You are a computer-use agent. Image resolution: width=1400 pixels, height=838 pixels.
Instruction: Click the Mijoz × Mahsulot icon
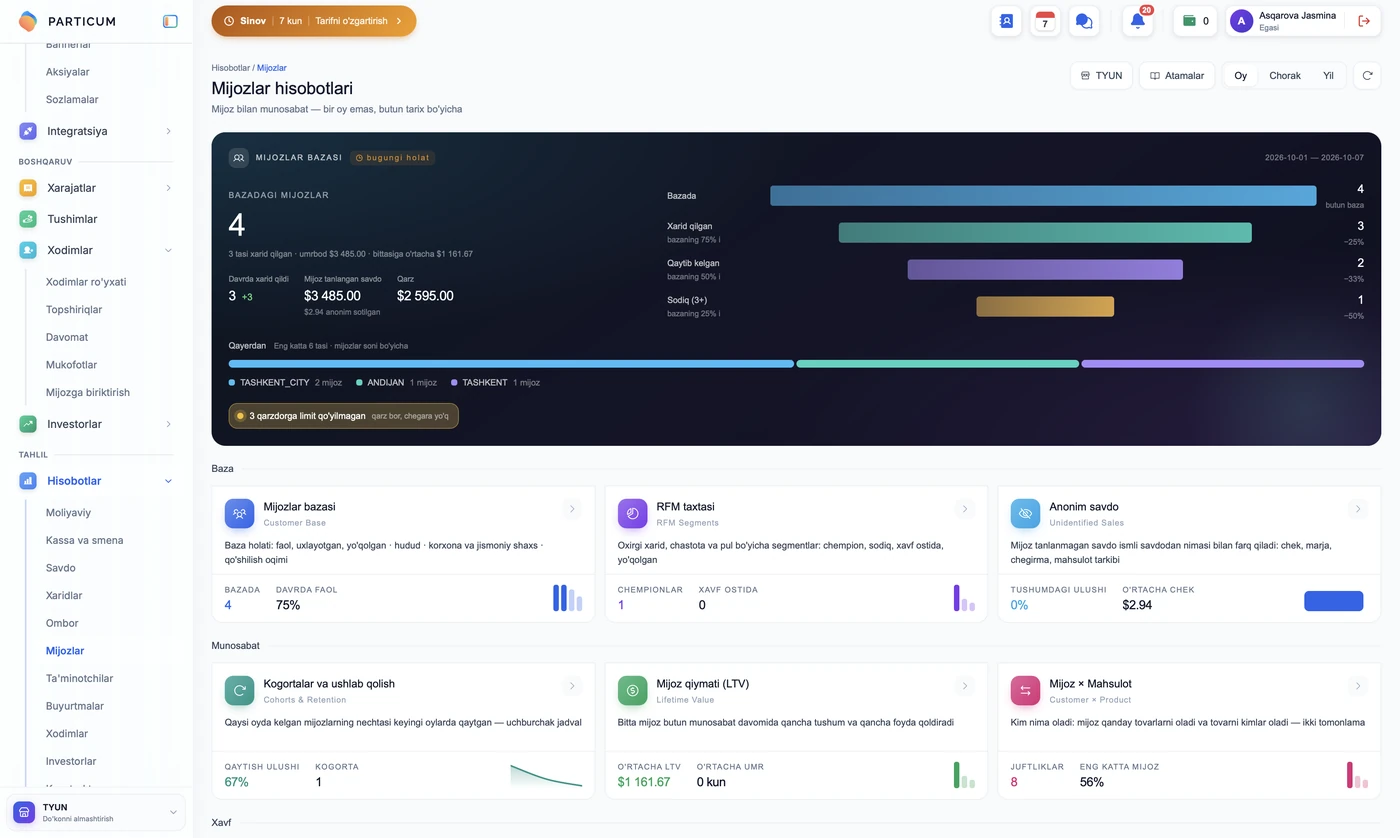(x=1025, y=691)
